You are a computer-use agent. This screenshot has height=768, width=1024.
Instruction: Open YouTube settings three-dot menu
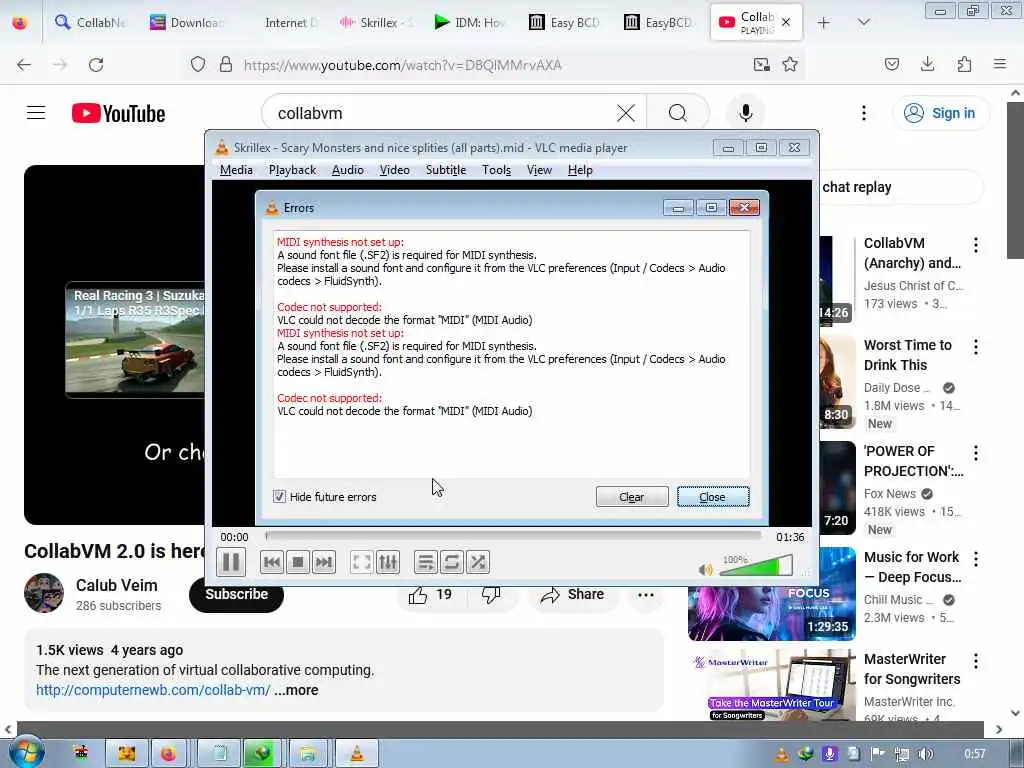click(x=863, y=113)
